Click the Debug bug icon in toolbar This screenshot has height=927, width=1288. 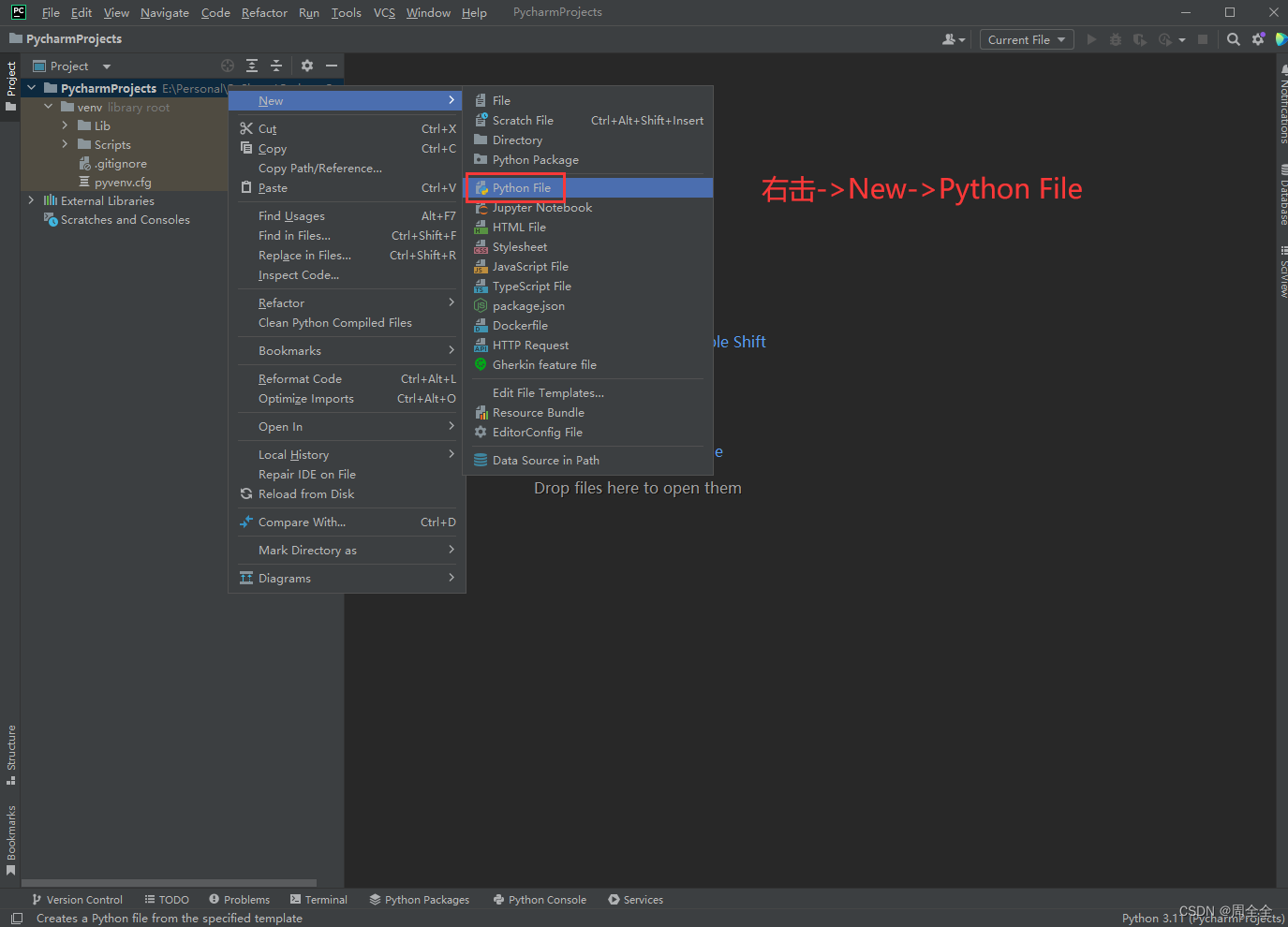click(1116, 39)
